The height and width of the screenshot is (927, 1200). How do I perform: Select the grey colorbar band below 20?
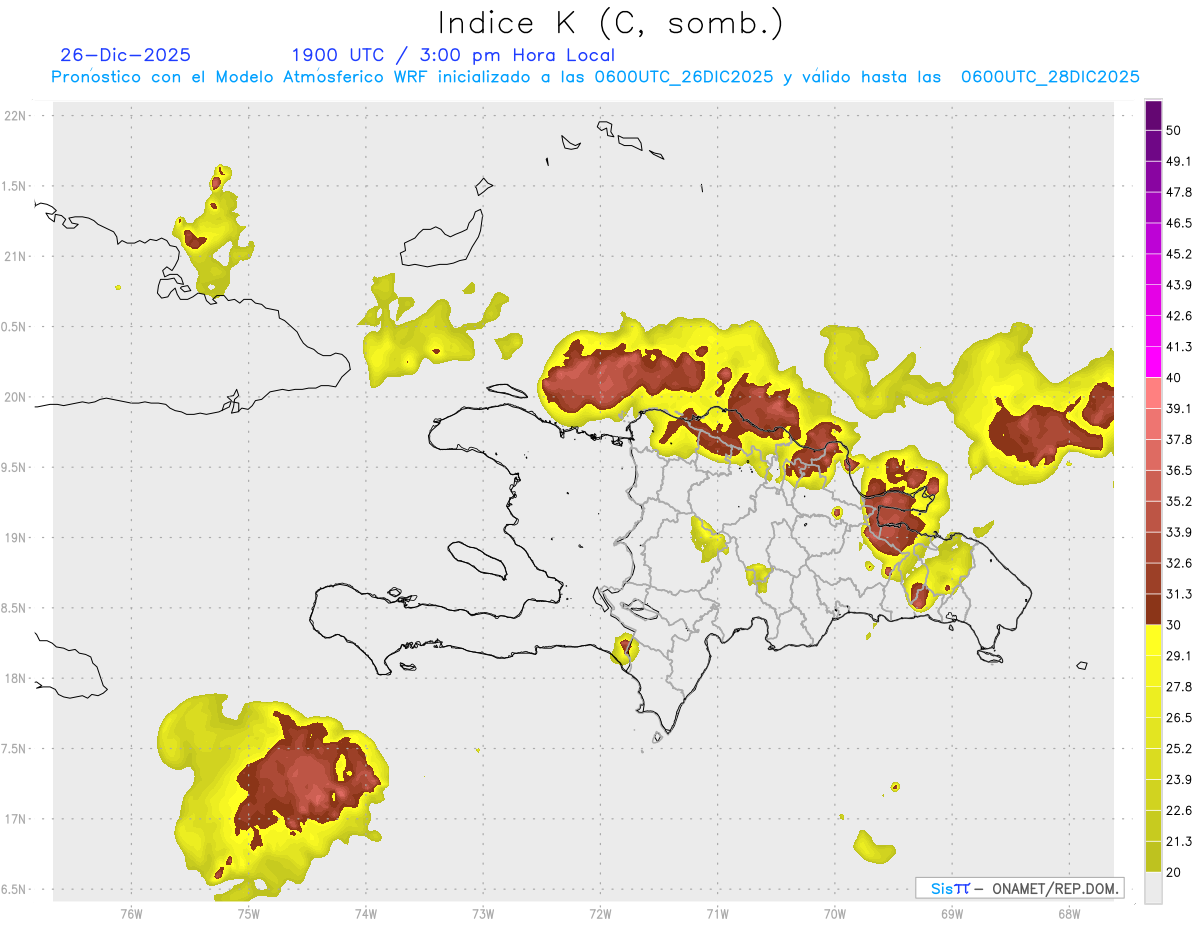click(1153, 887)
